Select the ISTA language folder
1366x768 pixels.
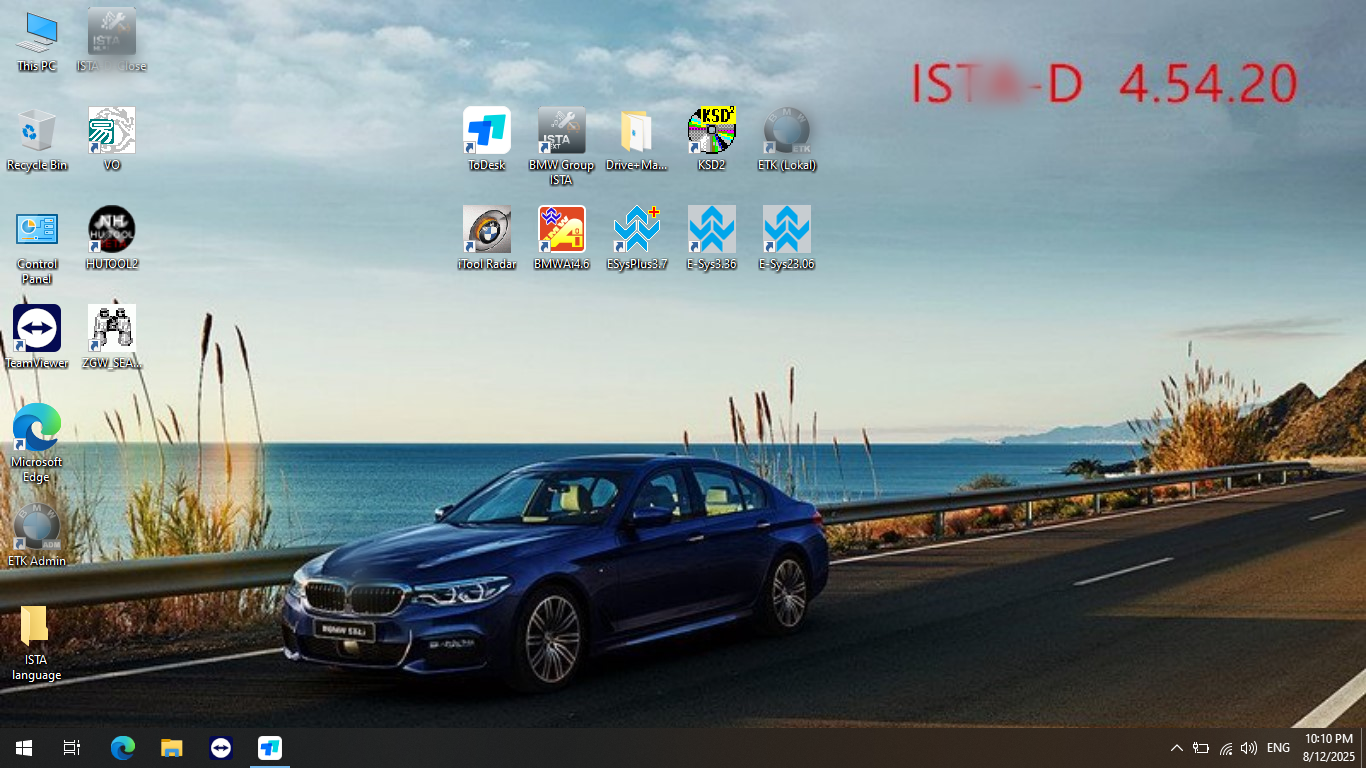[37, 626]
